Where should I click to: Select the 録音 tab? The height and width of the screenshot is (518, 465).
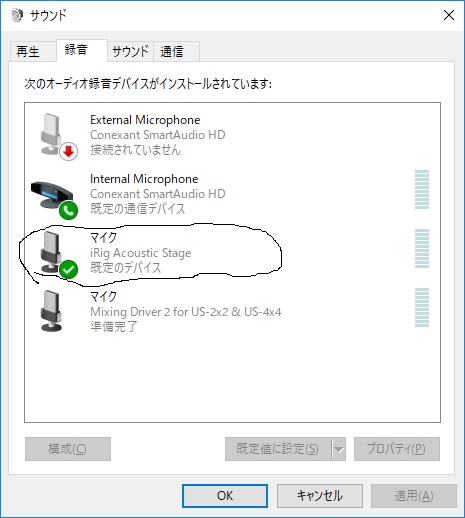[x=82, y=50]
